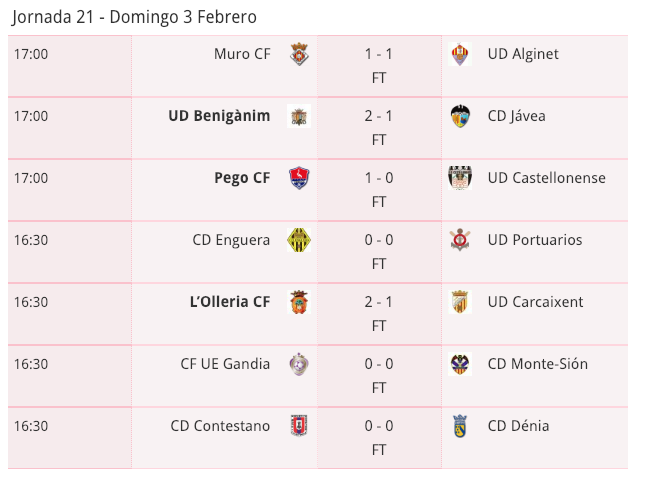Select the CD Enguera yellow-black badge

[299, 240]
